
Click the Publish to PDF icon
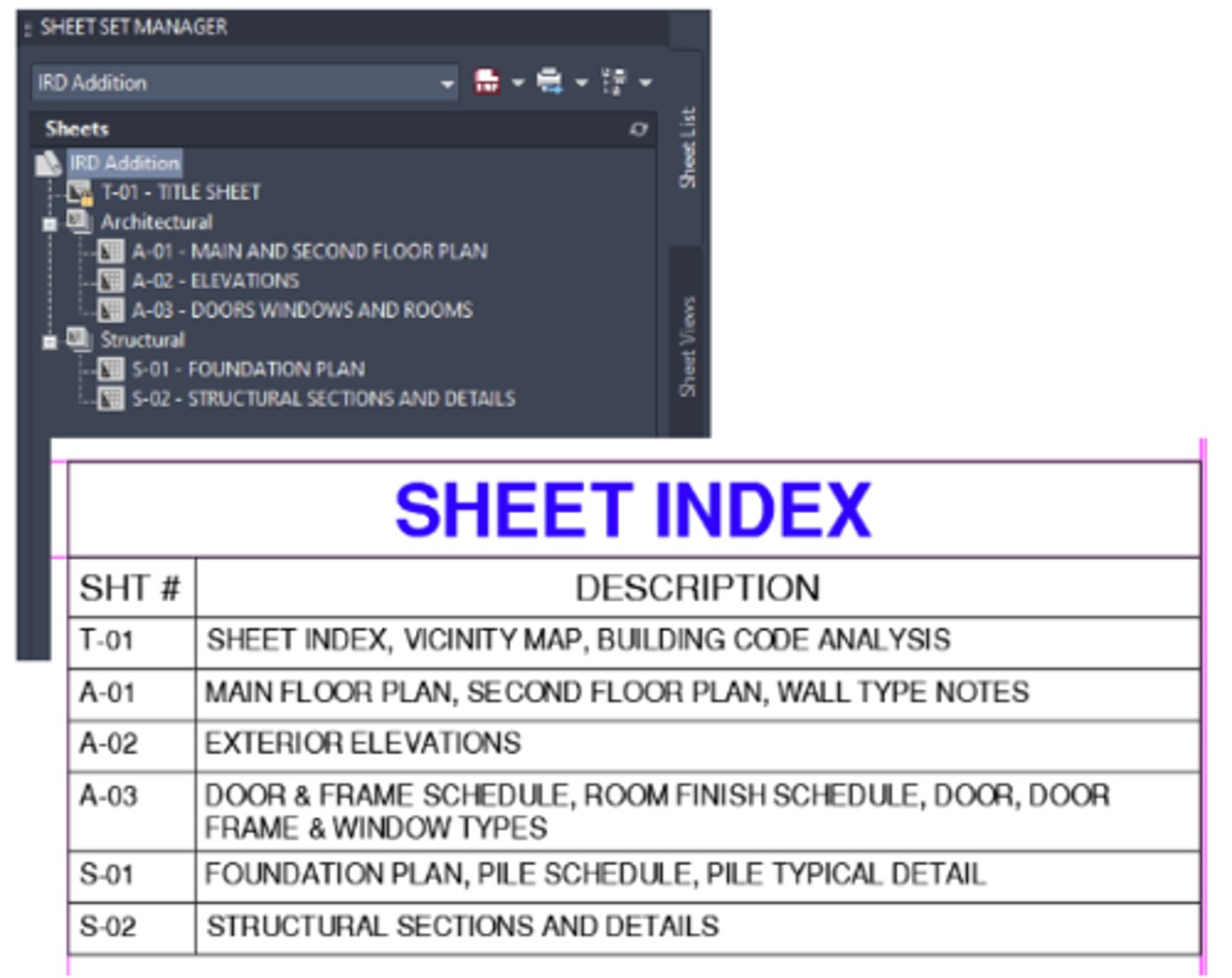click(487, 82)
